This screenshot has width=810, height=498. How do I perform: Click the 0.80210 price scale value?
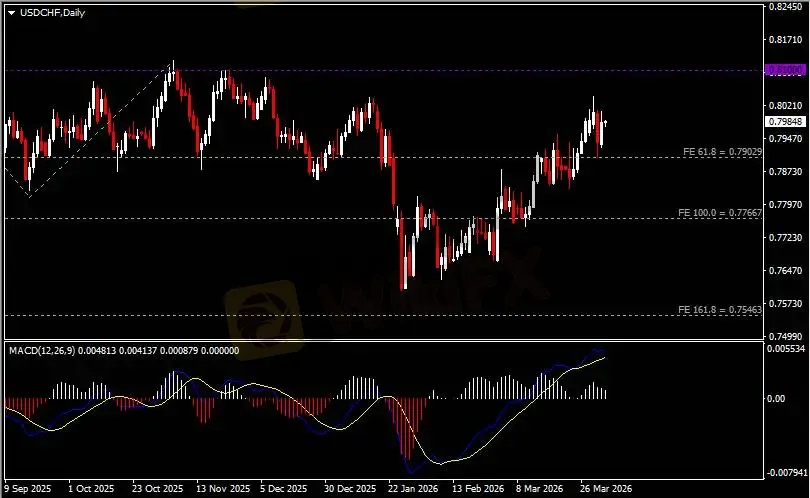point(783,105)
